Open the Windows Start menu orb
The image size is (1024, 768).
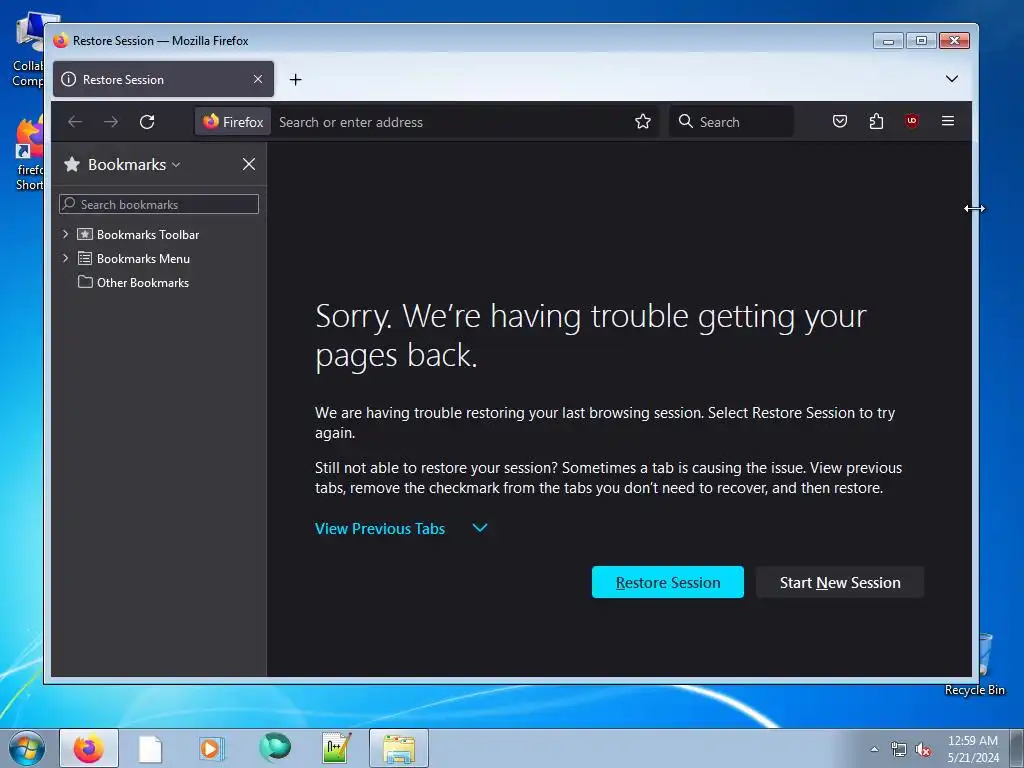(27, 748)
